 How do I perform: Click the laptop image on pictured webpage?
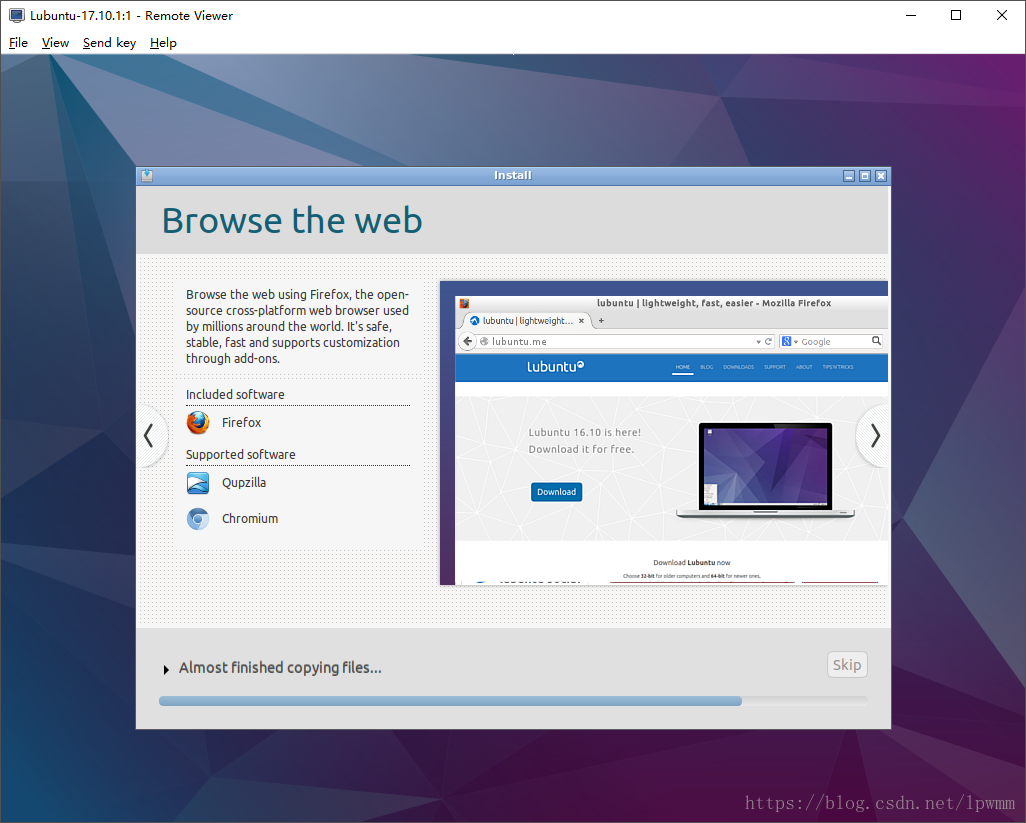coord(766,470)
